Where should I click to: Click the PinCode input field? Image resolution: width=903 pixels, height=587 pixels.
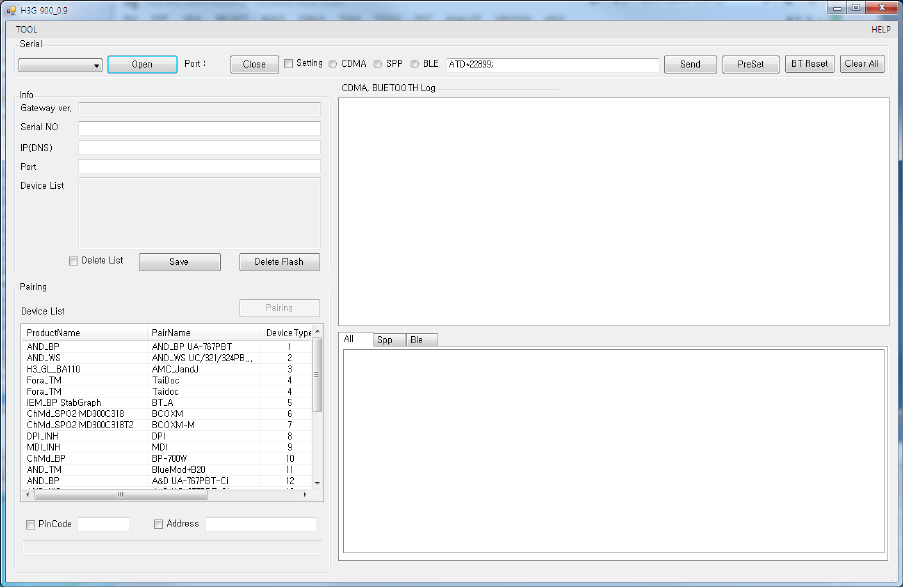point(104,524)
